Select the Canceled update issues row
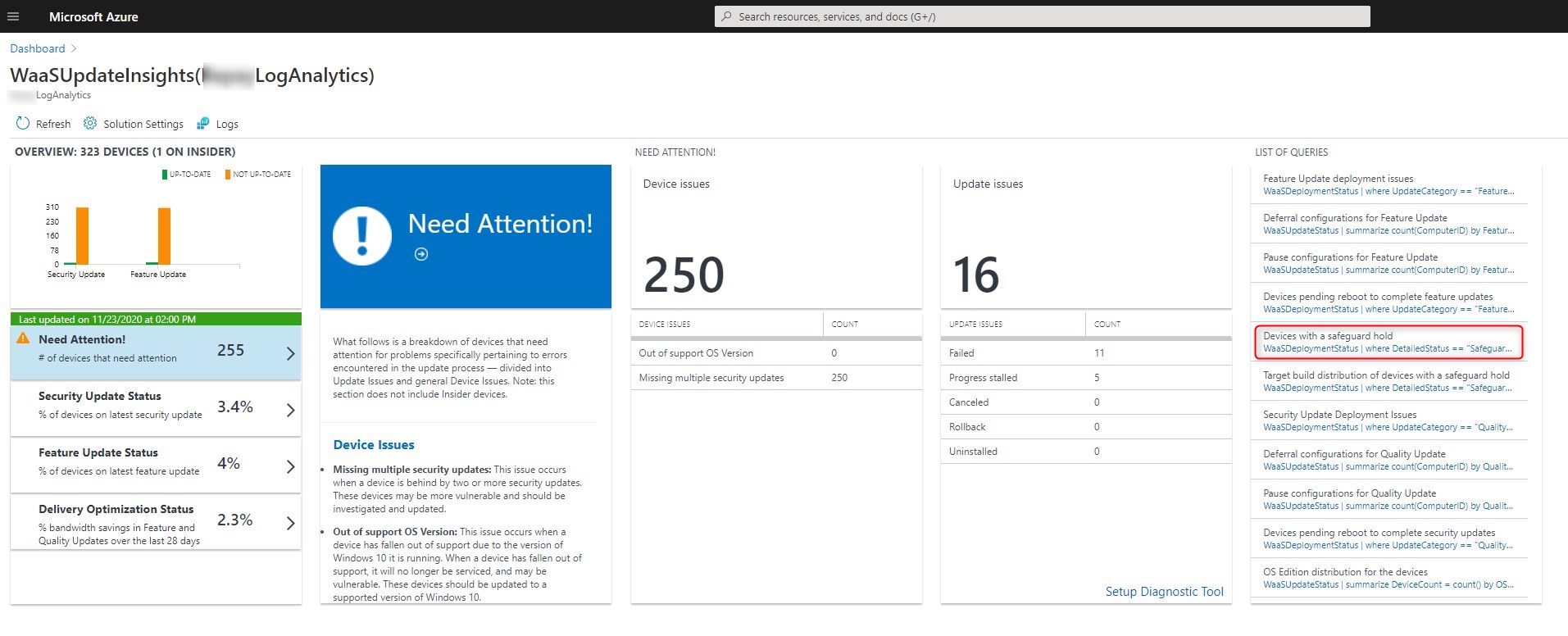 [1086, 402]
